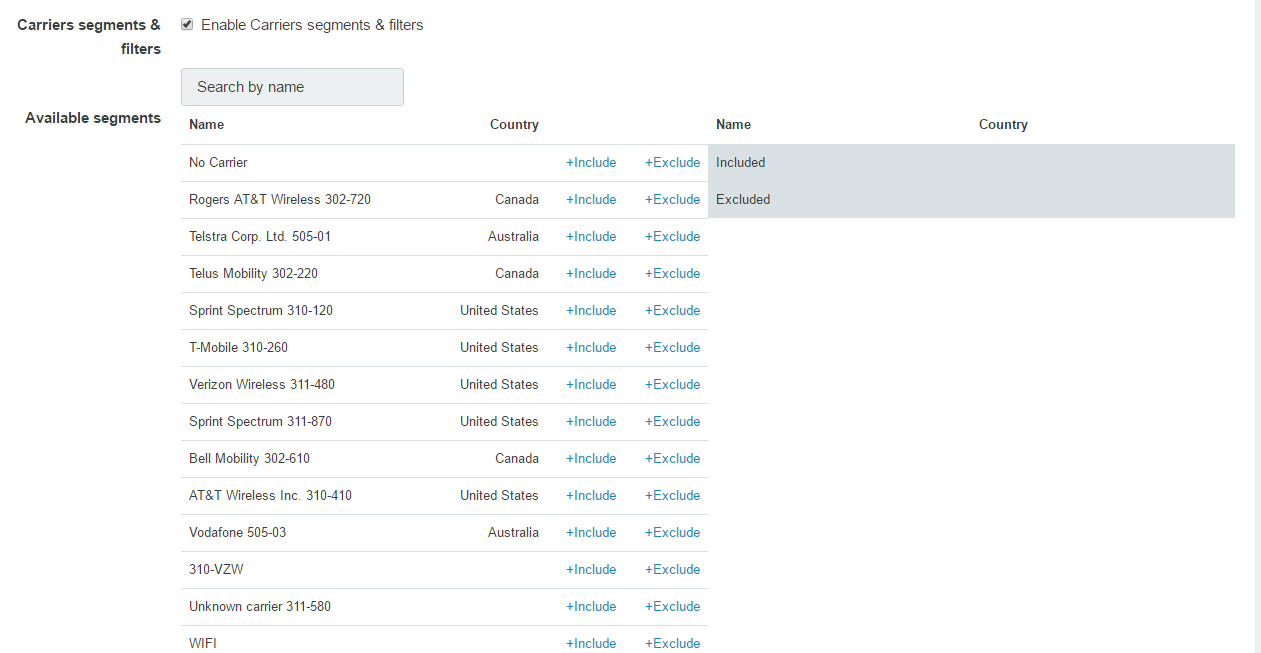Click the Search by name field
The width and height of the screenshot is (1261, 653).
(292, 87)
